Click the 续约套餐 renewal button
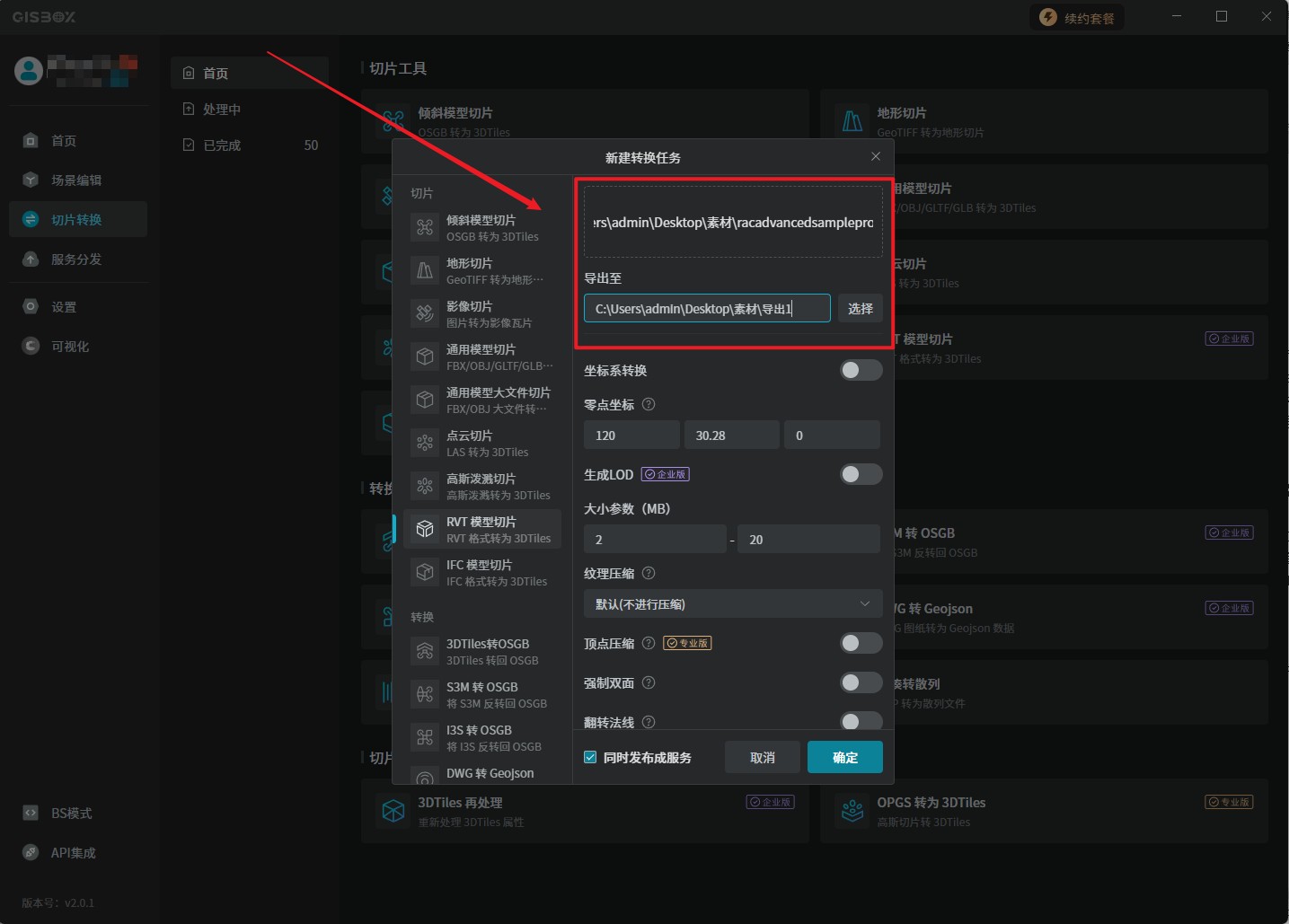The height and width of the screenshot is (924, 1289). click(x=1077, y=18)
